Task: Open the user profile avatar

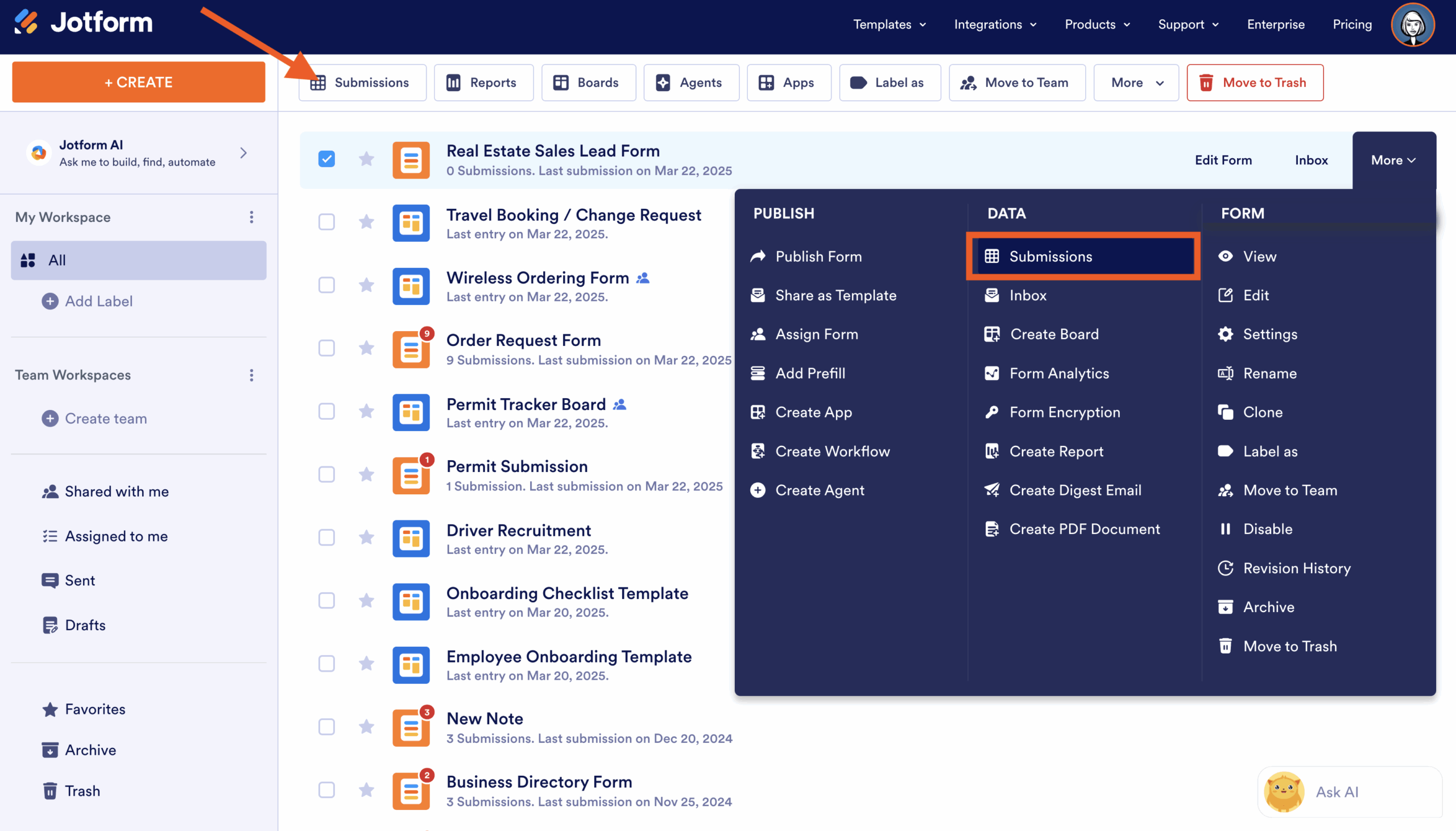Action: coord(1413,24)
